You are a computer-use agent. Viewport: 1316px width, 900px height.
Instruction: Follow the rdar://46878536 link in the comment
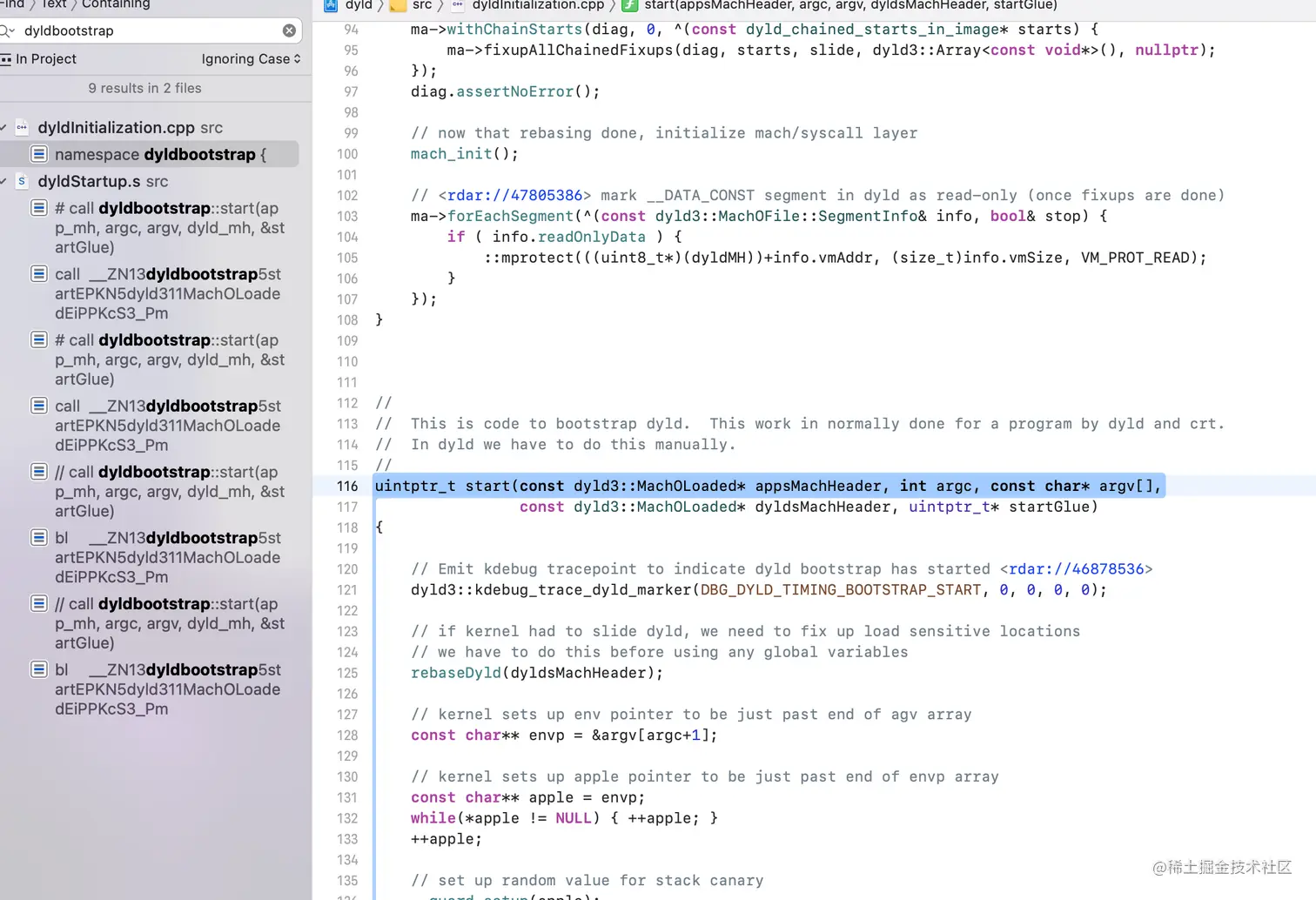1076,569
